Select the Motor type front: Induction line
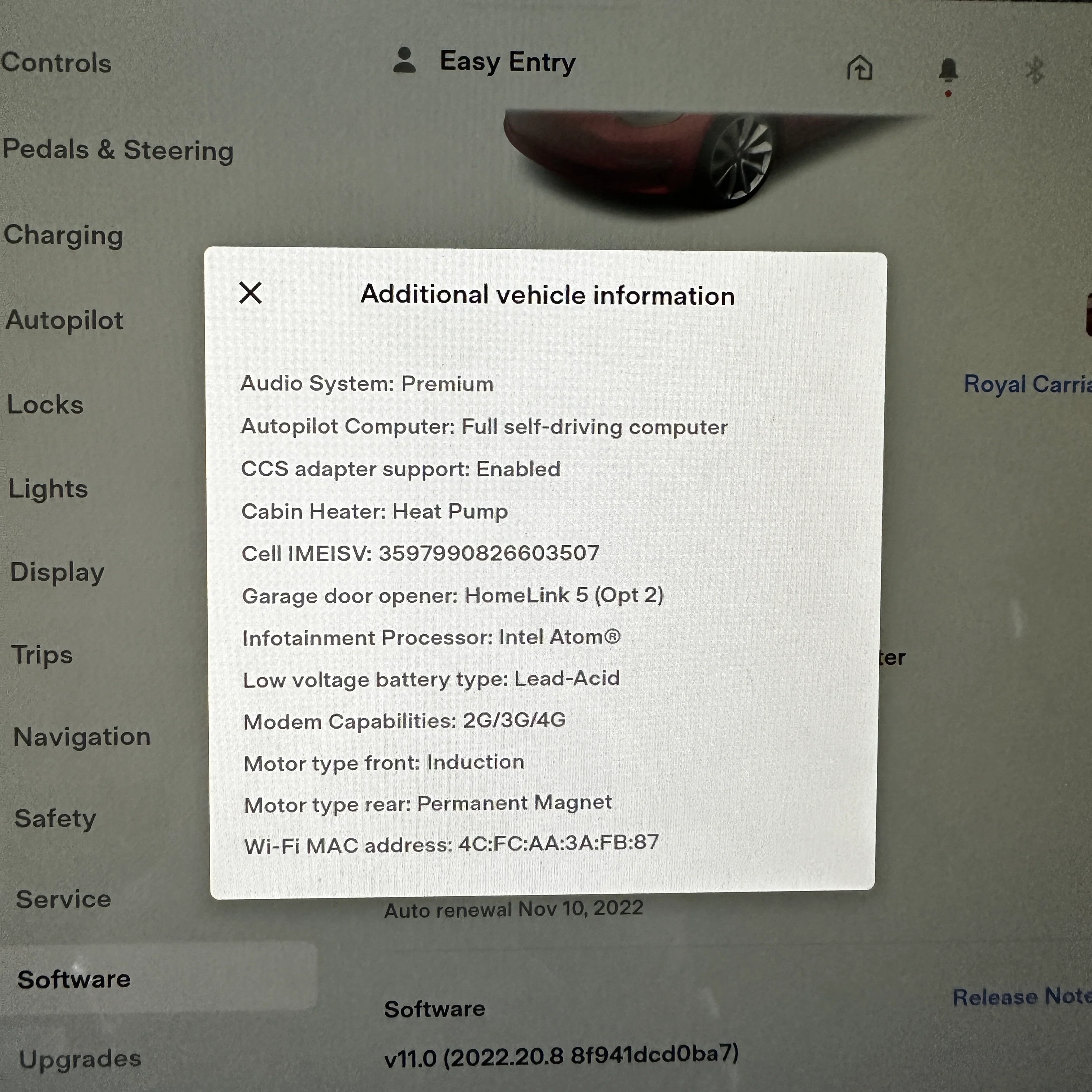 384,763
